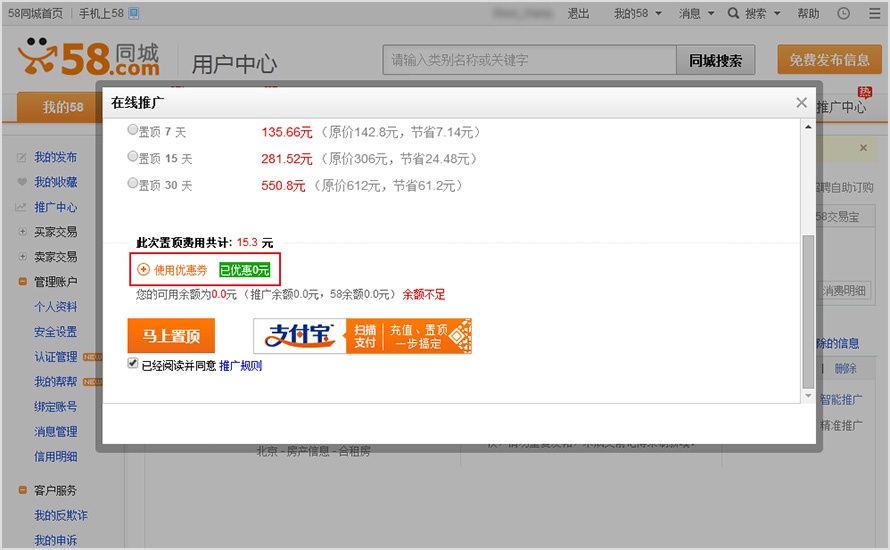The height and width of the screenshot is (550, 890).
Task: Open 消息管理 in the sidebar
Action: coord(55,432)
